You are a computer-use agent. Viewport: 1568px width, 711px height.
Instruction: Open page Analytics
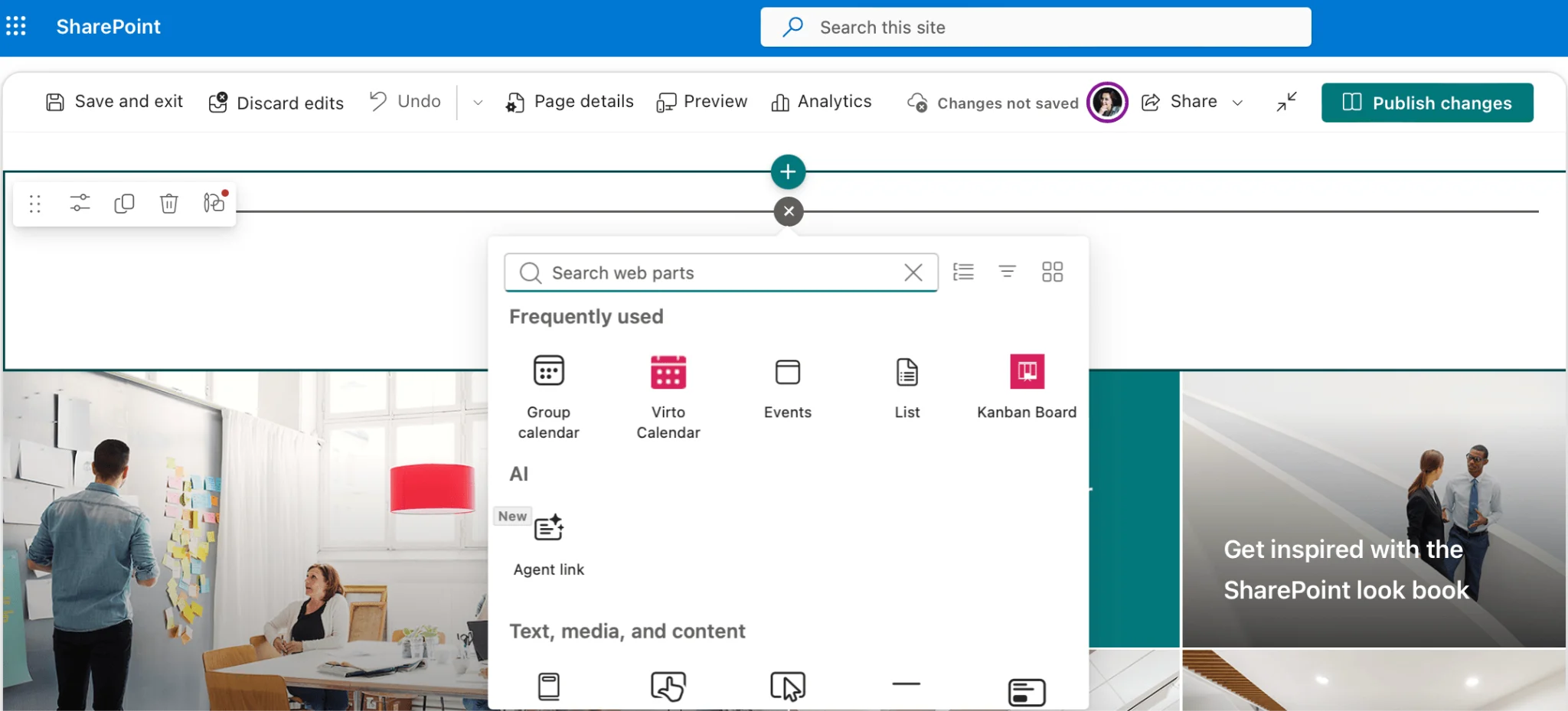pos(822,102)
